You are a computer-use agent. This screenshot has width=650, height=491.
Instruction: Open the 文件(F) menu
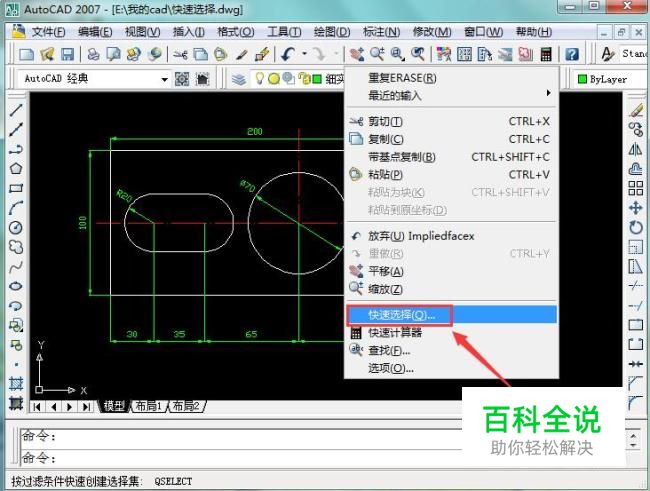[48, 32]
